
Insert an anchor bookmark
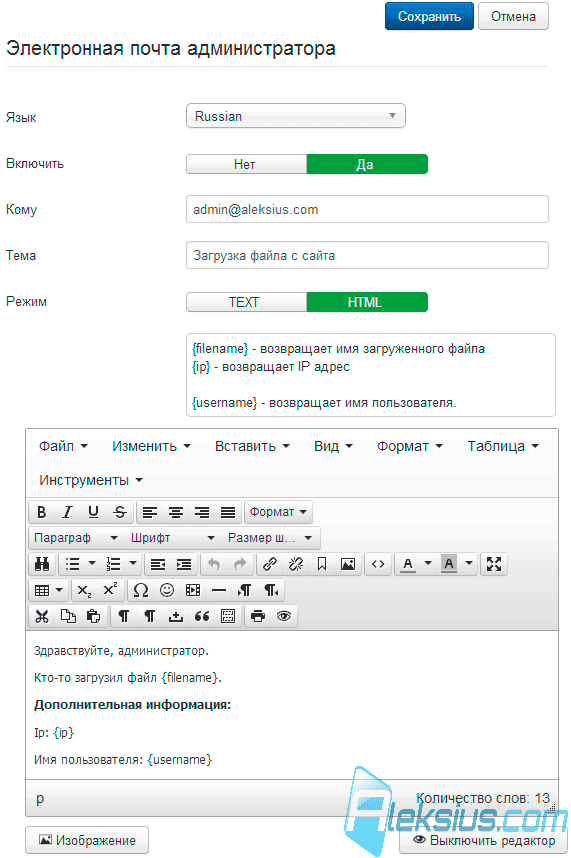(x=322, y=564)
